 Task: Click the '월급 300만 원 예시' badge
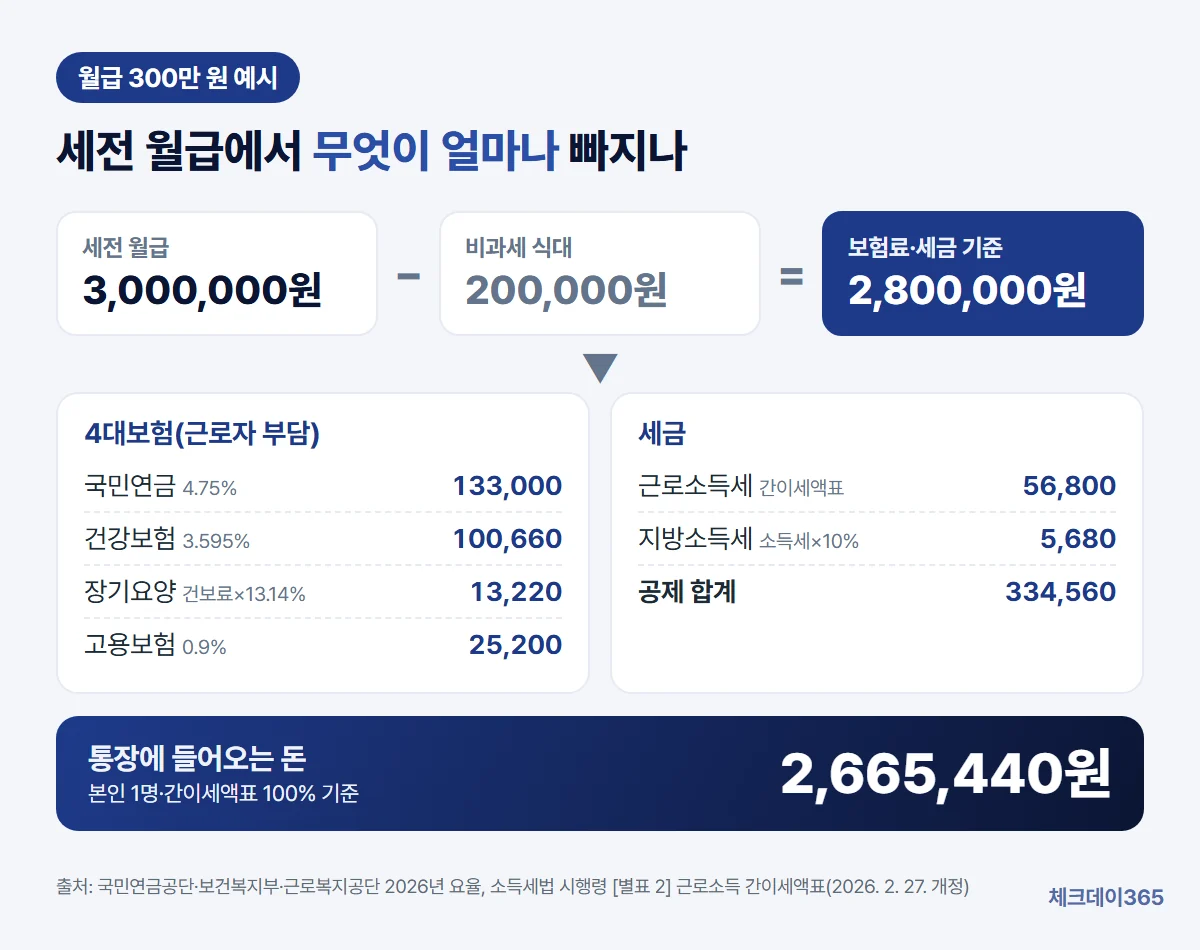(x=178, y=78)
